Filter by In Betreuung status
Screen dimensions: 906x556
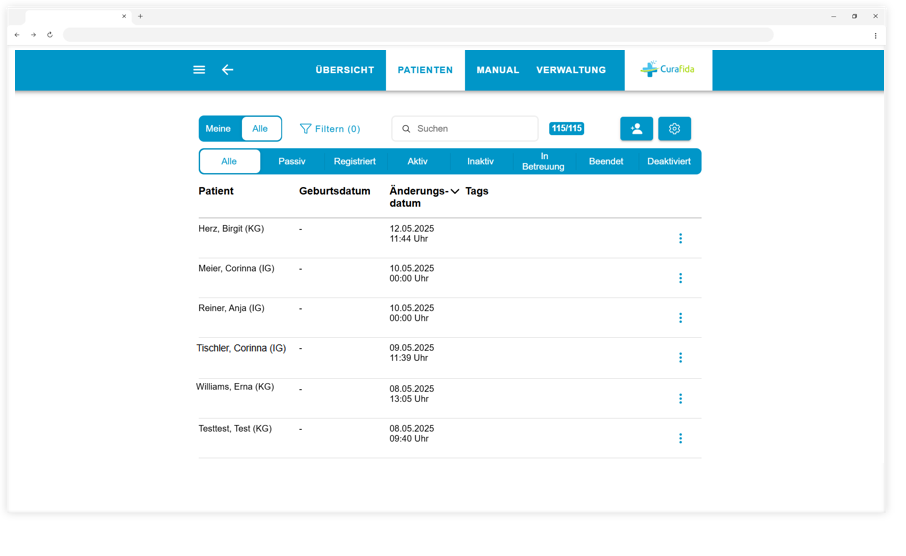tap(543, 161)
